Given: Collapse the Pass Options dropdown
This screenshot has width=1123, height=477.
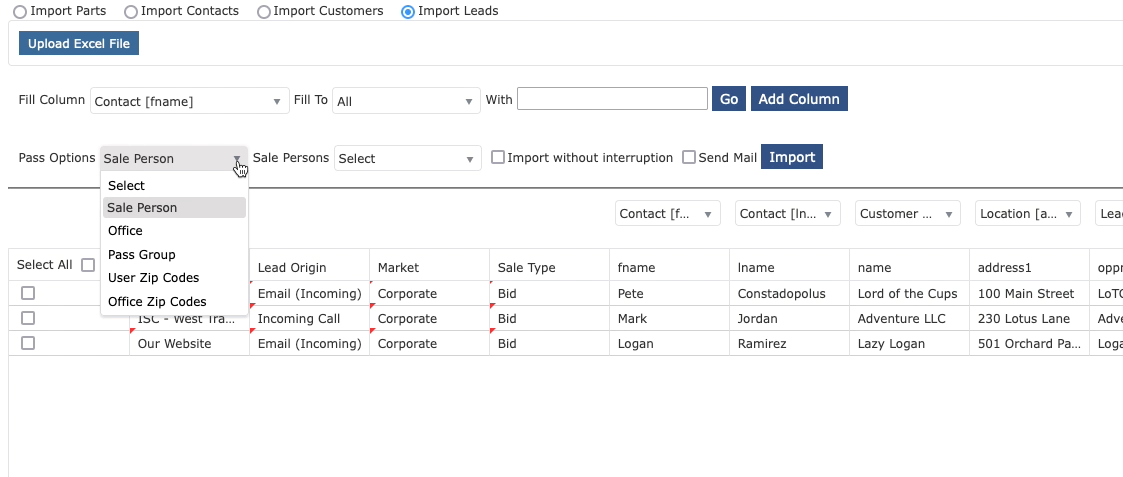Looking at the screenshot, I should tap(174, 158).
